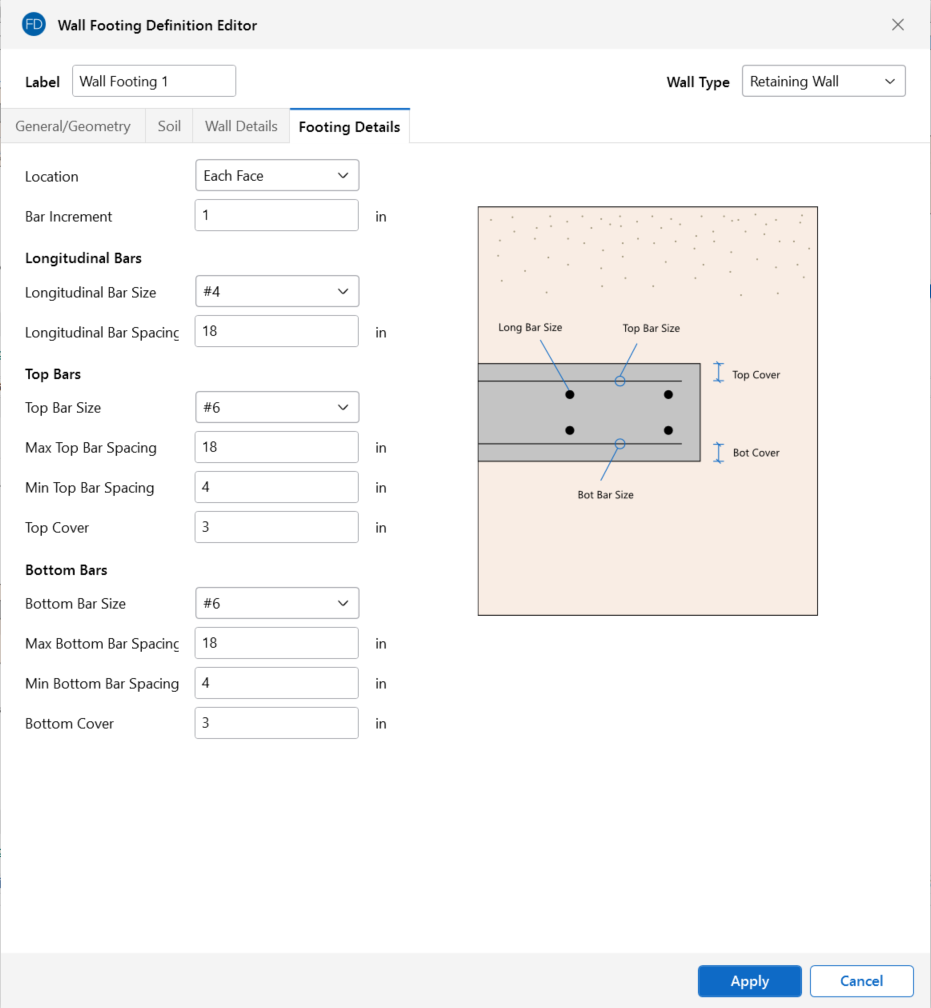Expand the Location dropdown
Viewport: 931px width, 1008px height.
[x=276, y=176]
